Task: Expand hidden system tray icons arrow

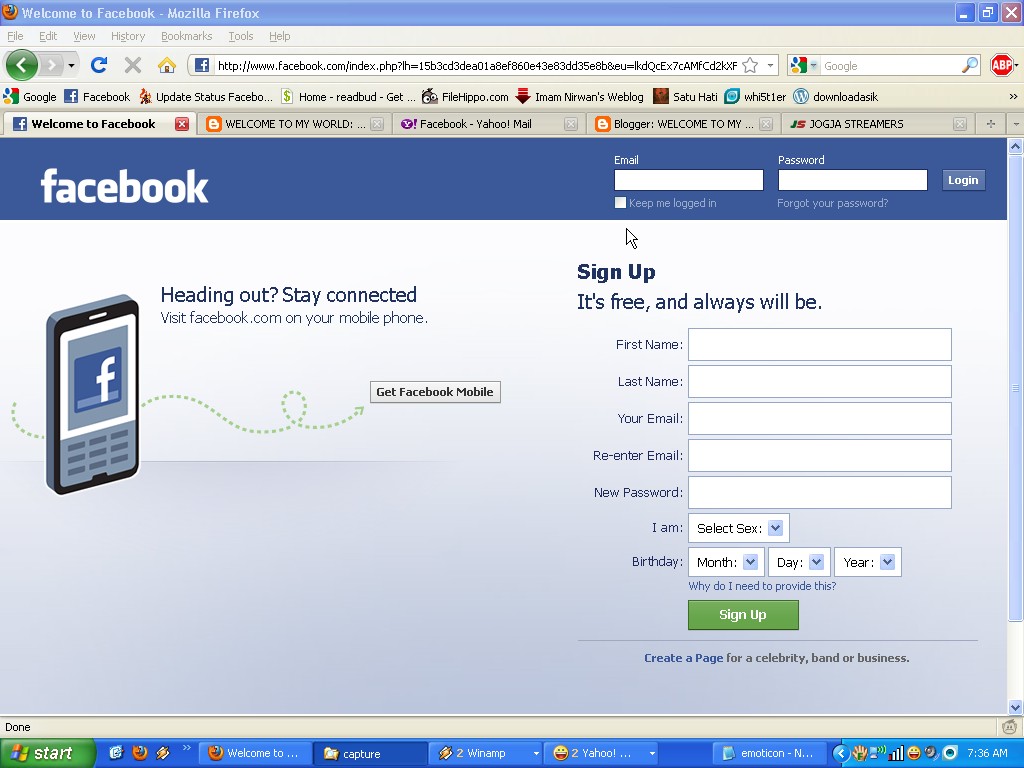Action: [x=840, y=753]
